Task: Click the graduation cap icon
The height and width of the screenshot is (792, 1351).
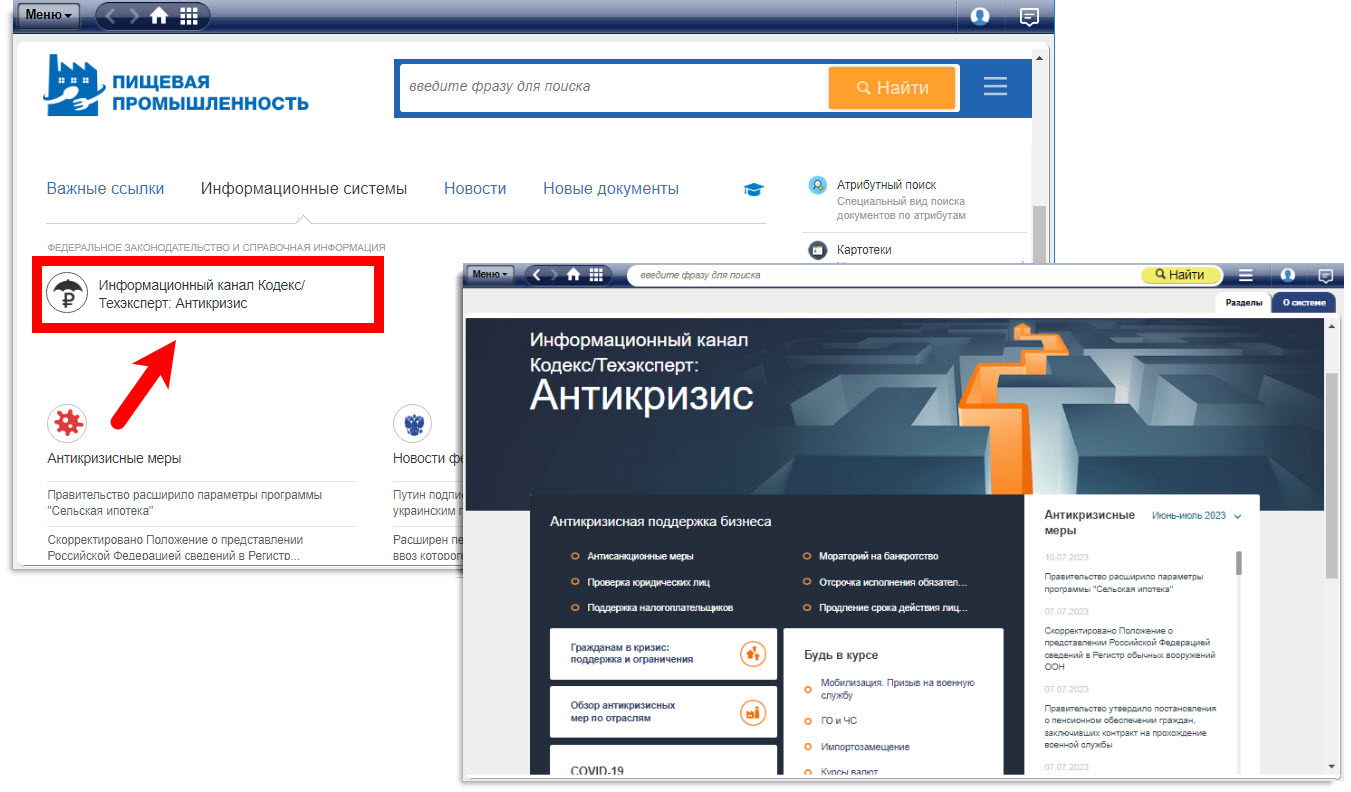Action: click(753, 189)
